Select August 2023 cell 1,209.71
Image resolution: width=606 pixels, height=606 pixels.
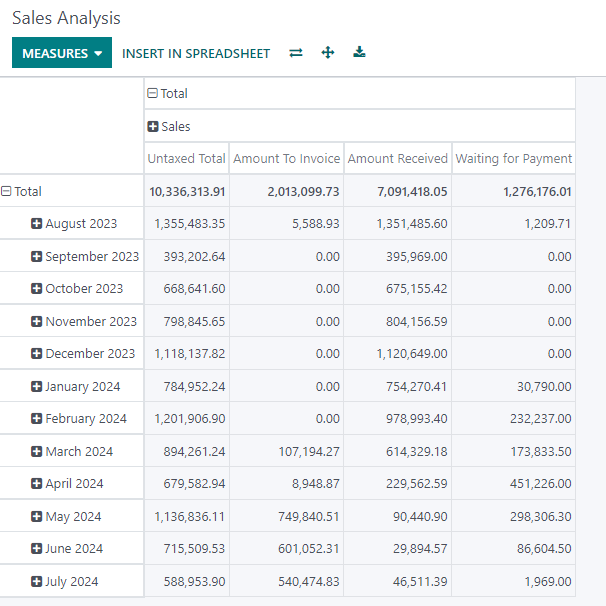click(514, 223)
